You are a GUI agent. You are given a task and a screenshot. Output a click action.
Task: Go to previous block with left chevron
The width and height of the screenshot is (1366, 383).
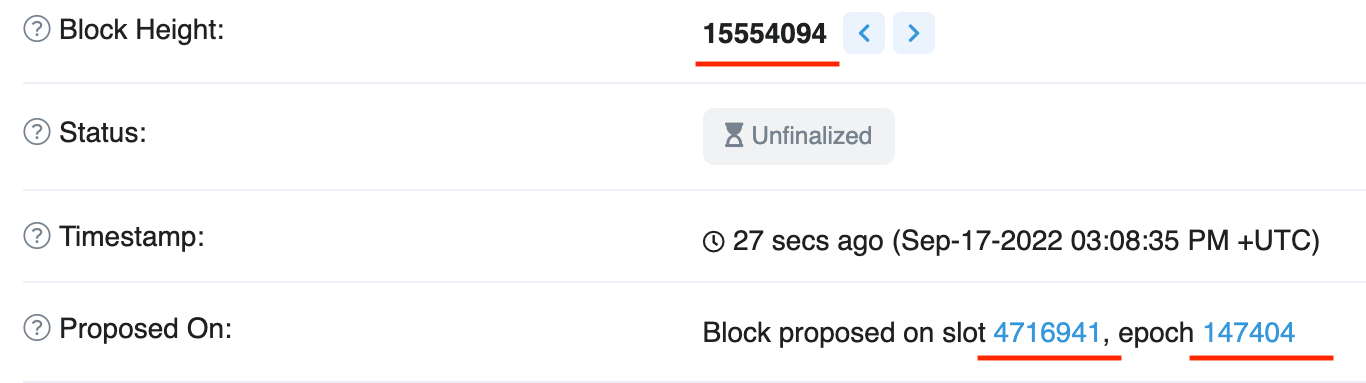864,34
